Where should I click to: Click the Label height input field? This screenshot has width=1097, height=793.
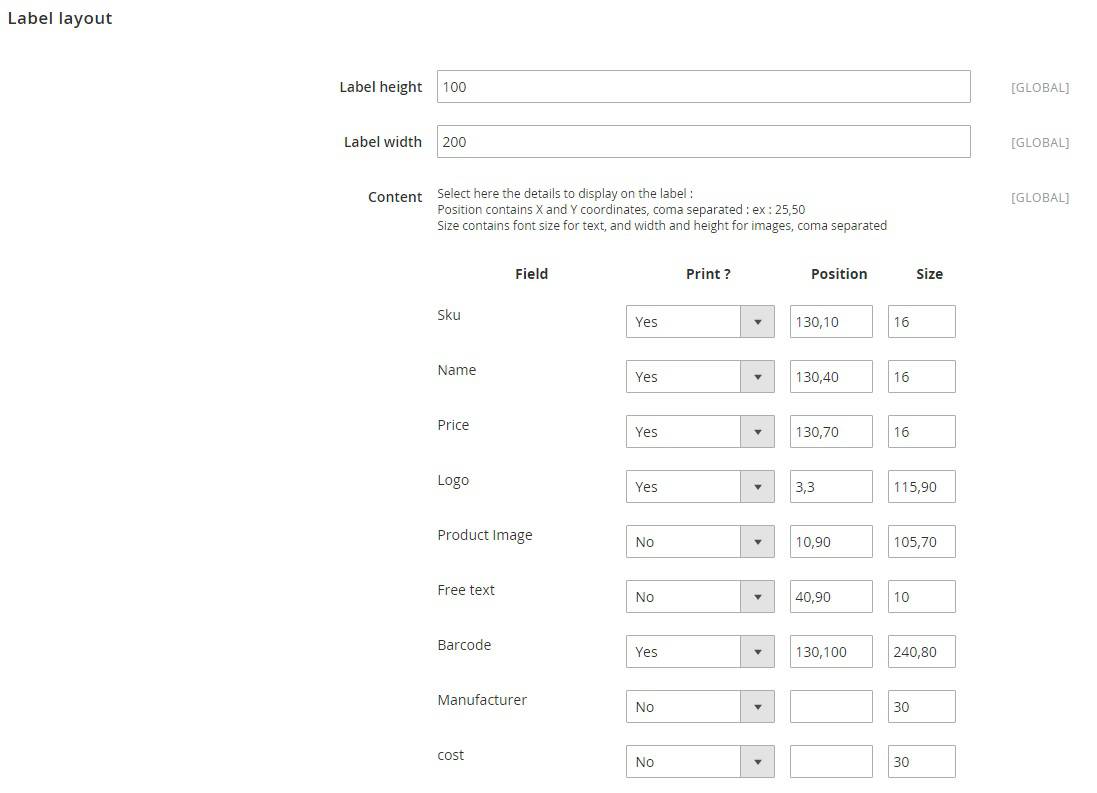tap(703, 87)
